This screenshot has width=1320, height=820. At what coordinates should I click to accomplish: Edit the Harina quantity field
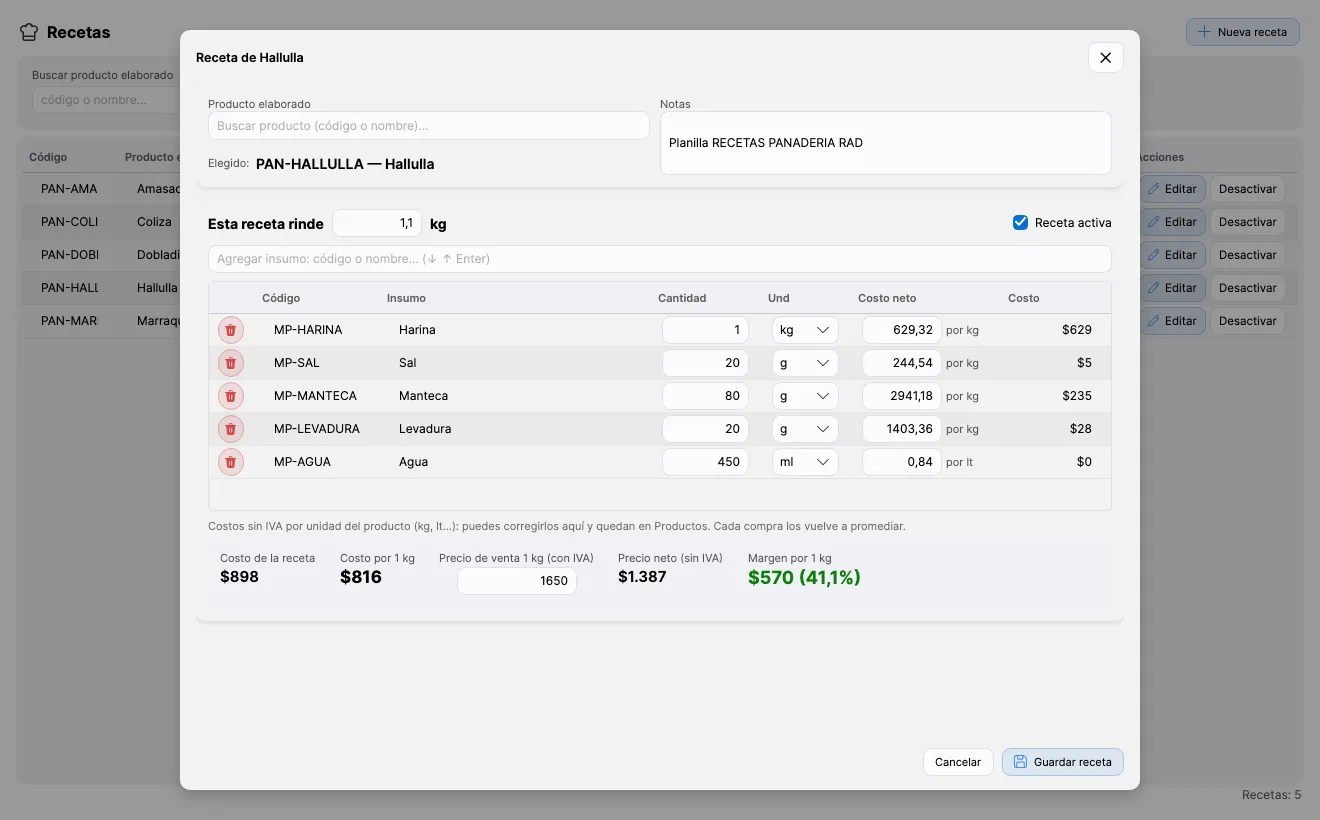[705, 330]
